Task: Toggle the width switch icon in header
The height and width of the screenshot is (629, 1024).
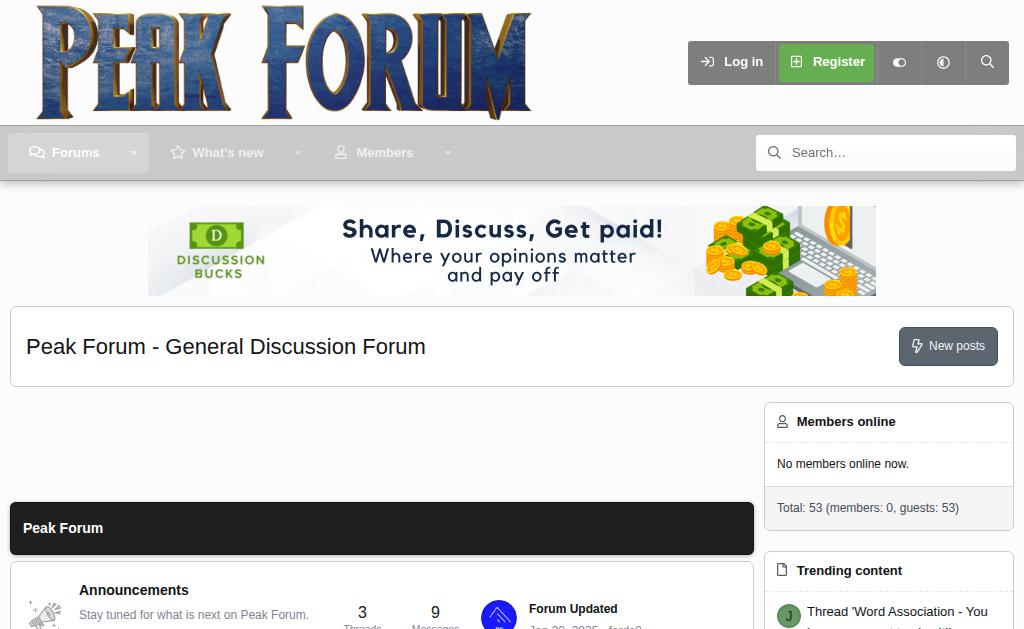Action: tap(899, 63)
